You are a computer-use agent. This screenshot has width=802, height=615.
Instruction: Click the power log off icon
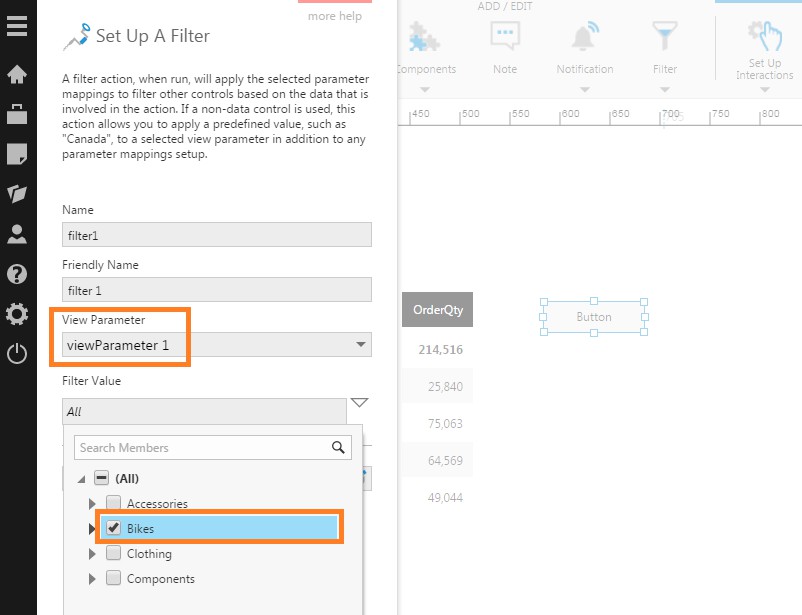(17, 353)
